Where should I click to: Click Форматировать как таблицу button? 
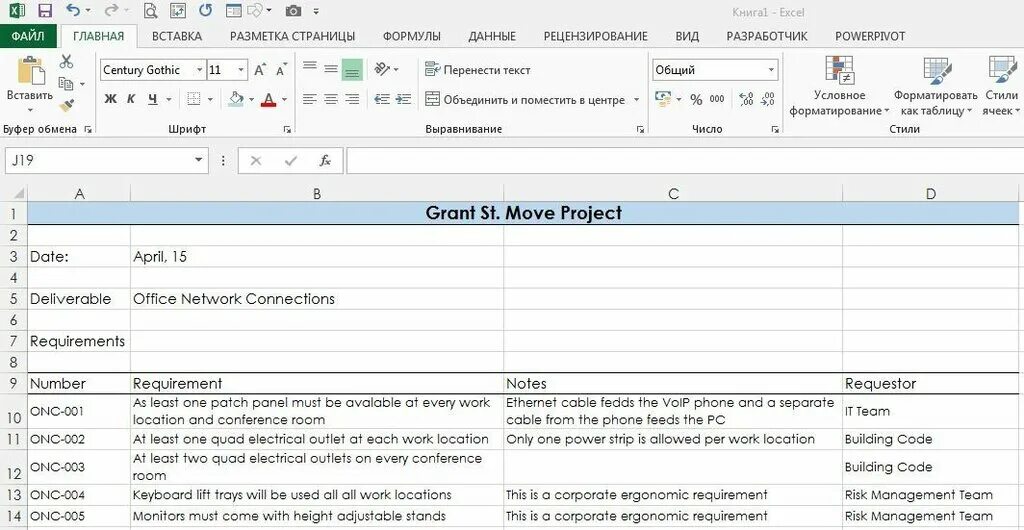coord(936,87)
